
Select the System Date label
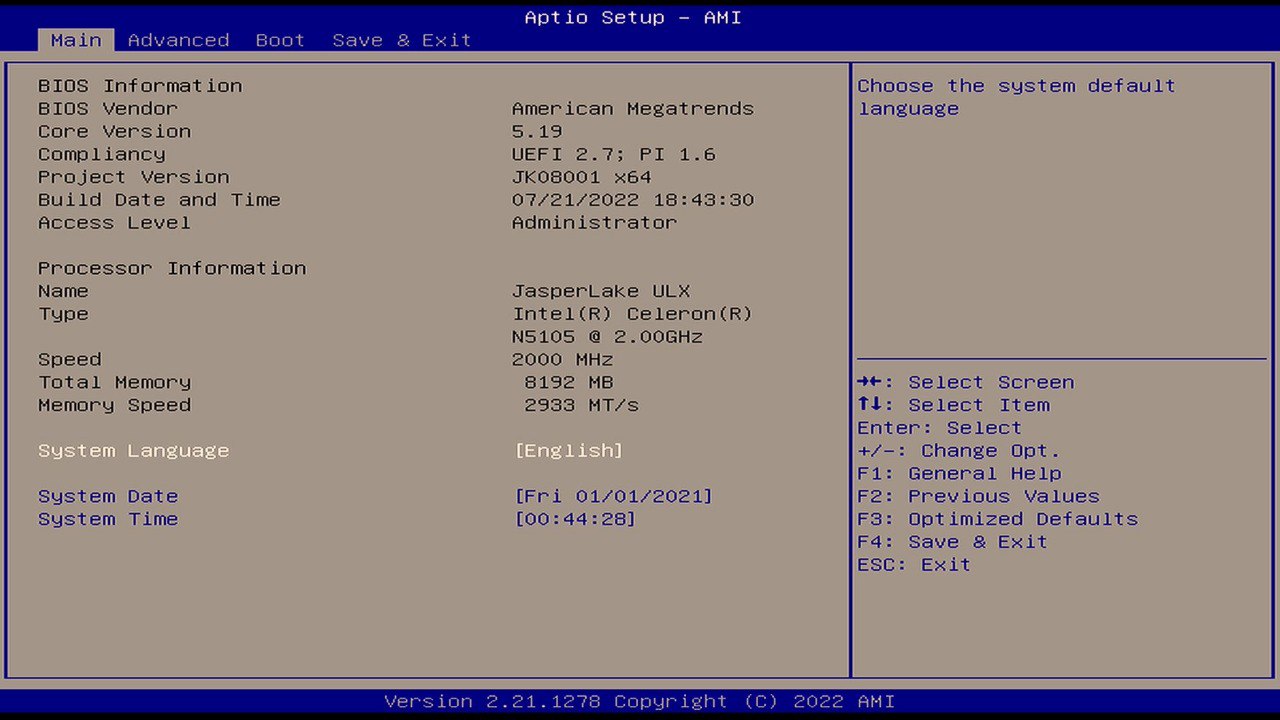click(x=108, y=496)
